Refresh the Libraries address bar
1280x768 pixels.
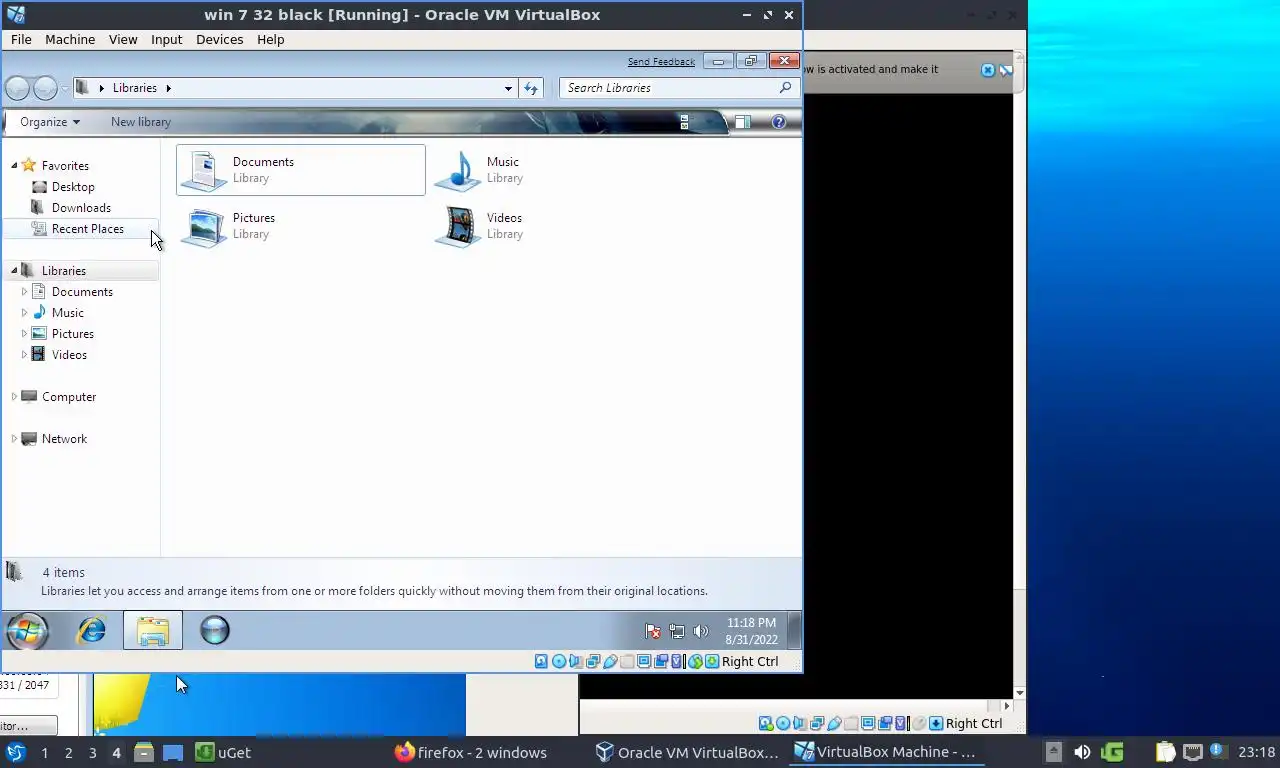click(x=531, y=88)
